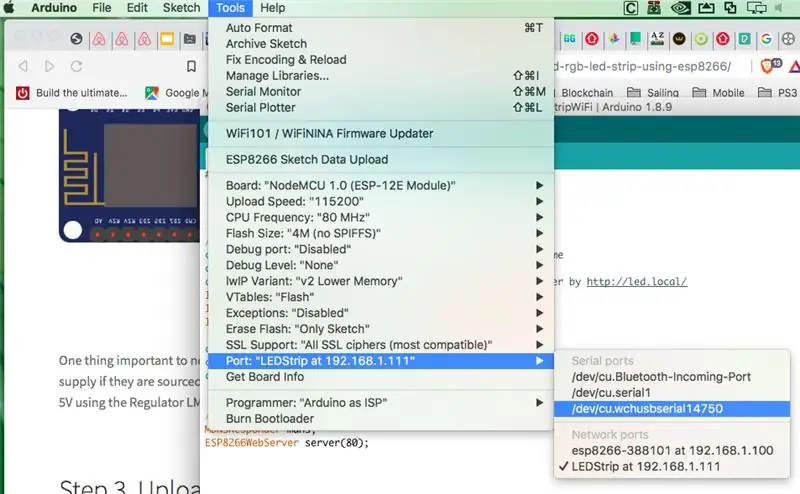This screenshot has width=800, height=494.
Task: Expand the lwIP Variant submenu
Action: [x=381, y=281]
